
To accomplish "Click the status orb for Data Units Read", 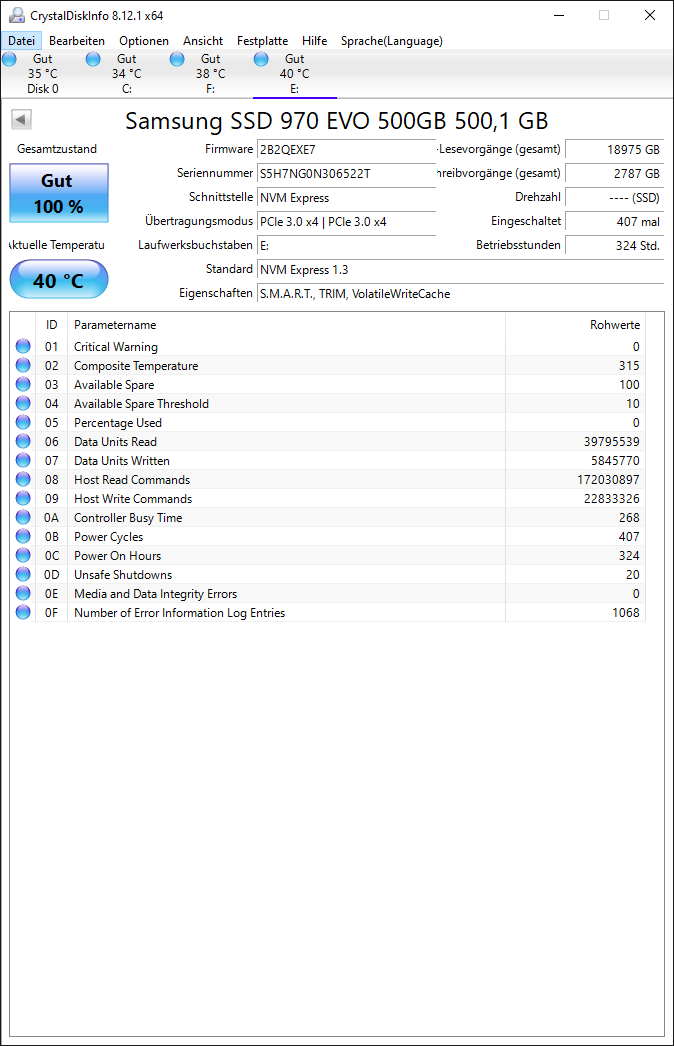I will coord(23,441).
